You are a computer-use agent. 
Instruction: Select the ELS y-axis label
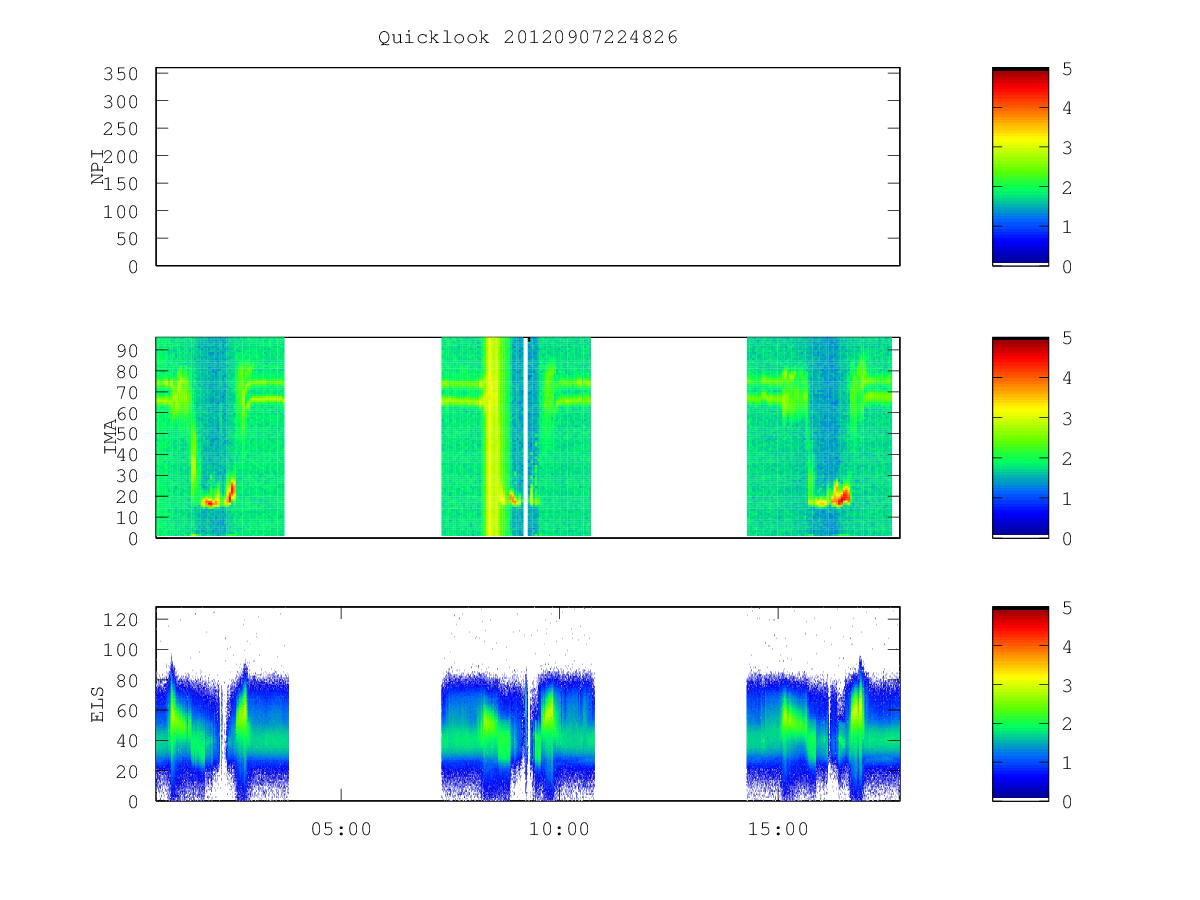[98, 704]
